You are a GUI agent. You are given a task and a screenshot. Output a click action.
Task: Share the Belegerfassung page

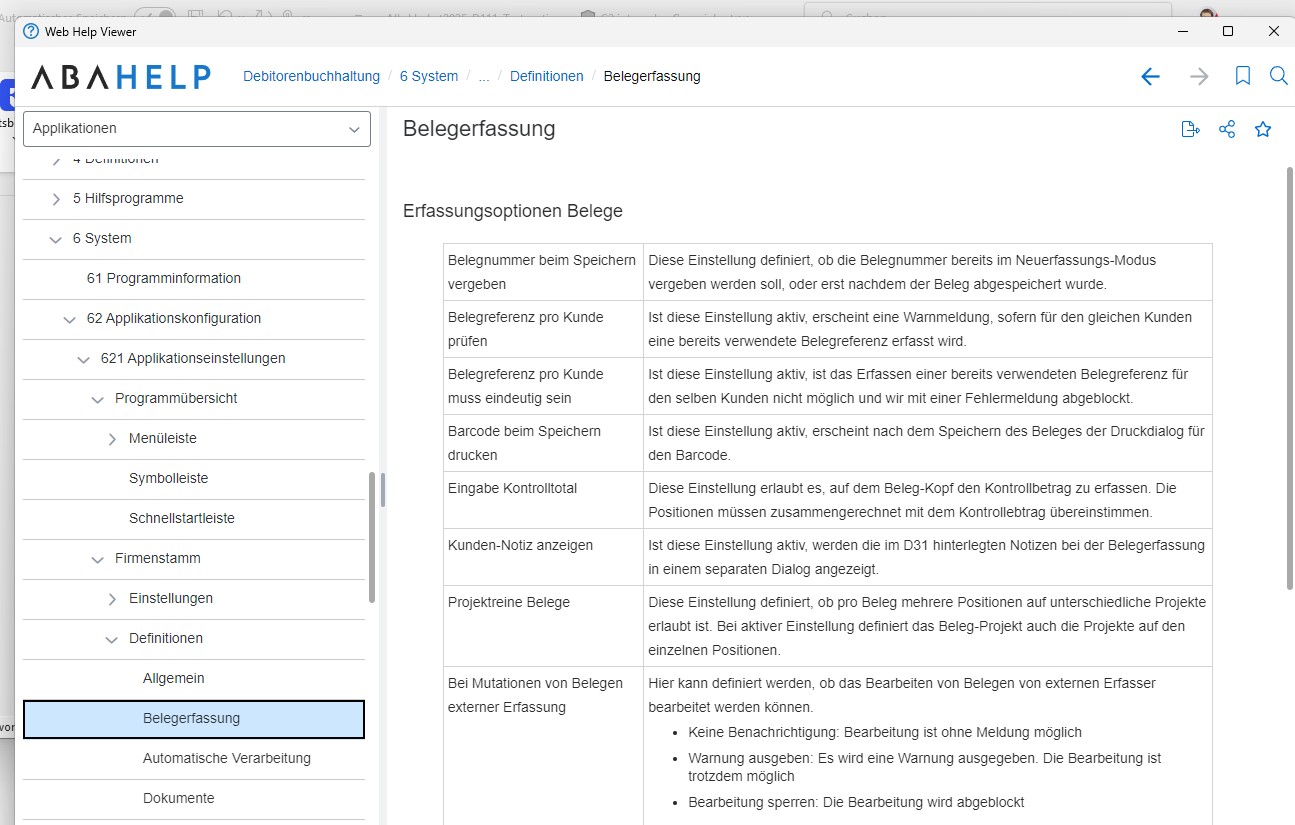click(1227, 129)
